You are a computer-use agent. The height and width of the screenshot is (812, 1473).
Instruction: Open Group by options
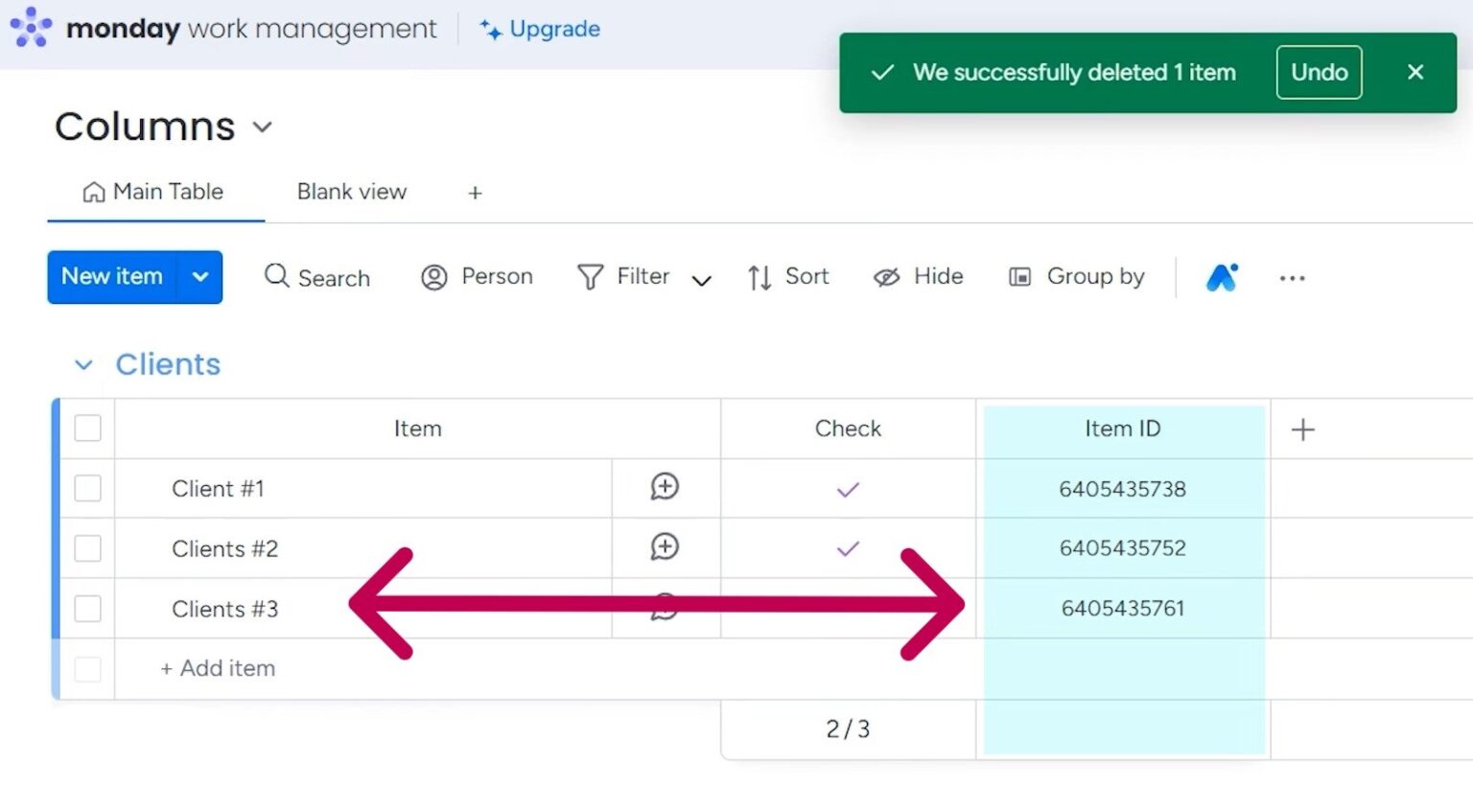click(x=1077, y=277)
